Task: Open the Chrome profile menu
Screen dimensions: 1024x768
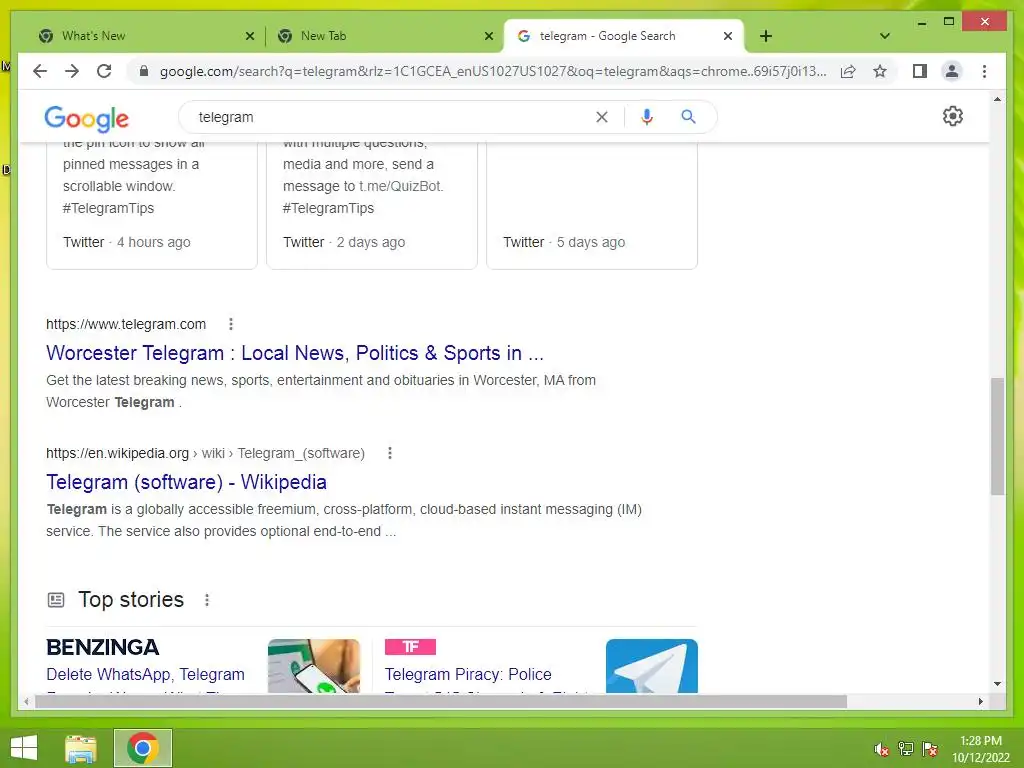Action: (x=952, y=71)
